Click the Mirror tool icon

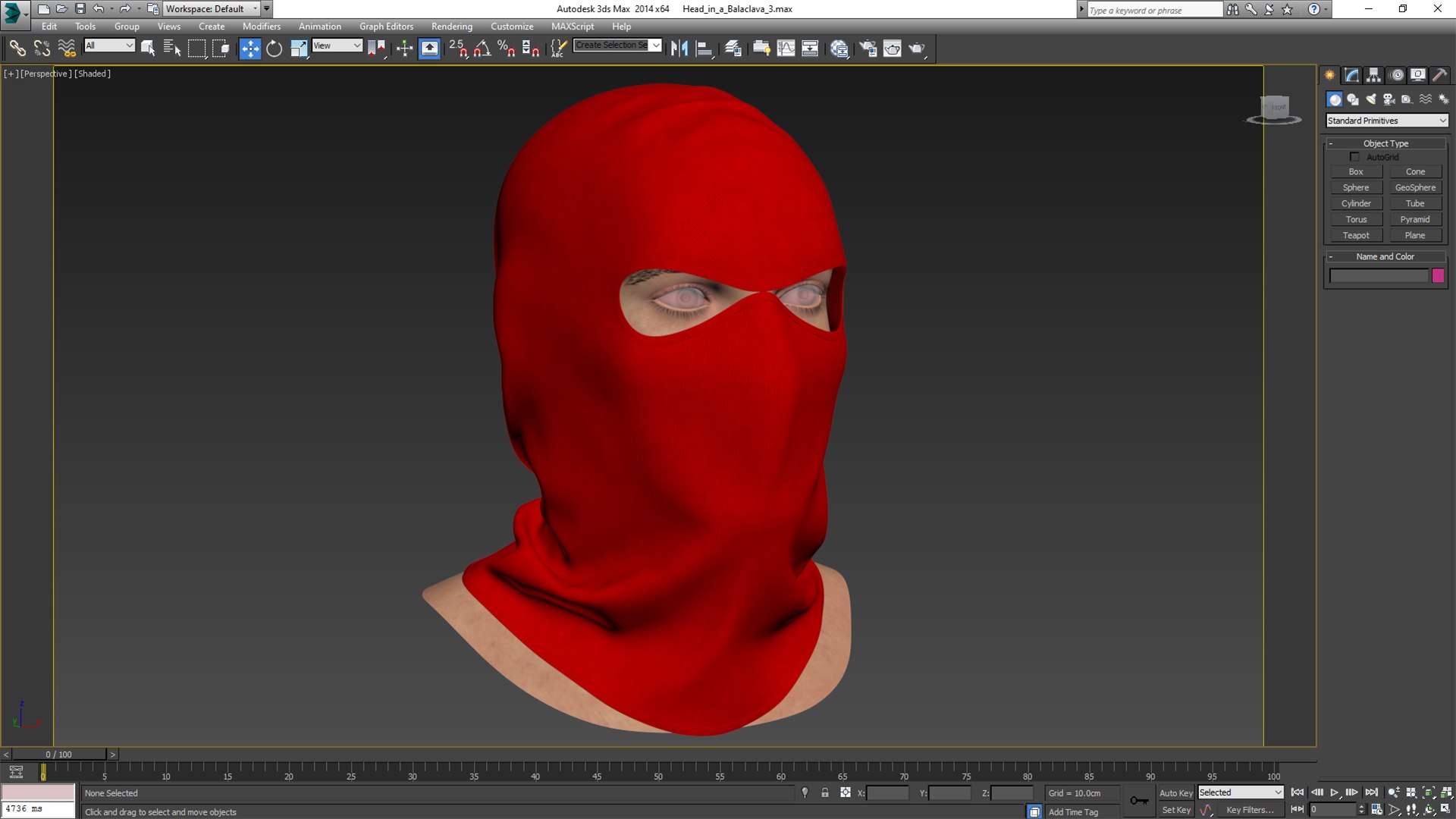click(679, 49)
